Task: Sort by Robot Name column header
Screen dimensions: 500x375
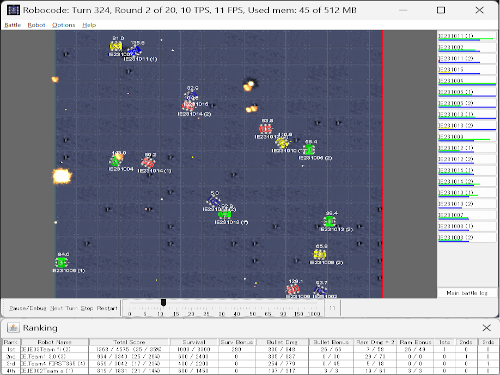Action: [55, 342]
